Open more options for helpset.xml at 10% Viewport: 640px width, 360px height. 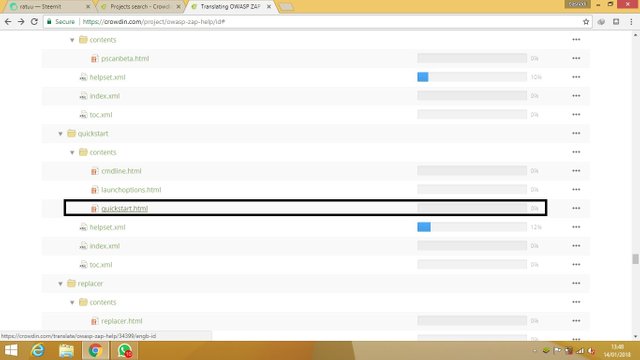[576, 77]
